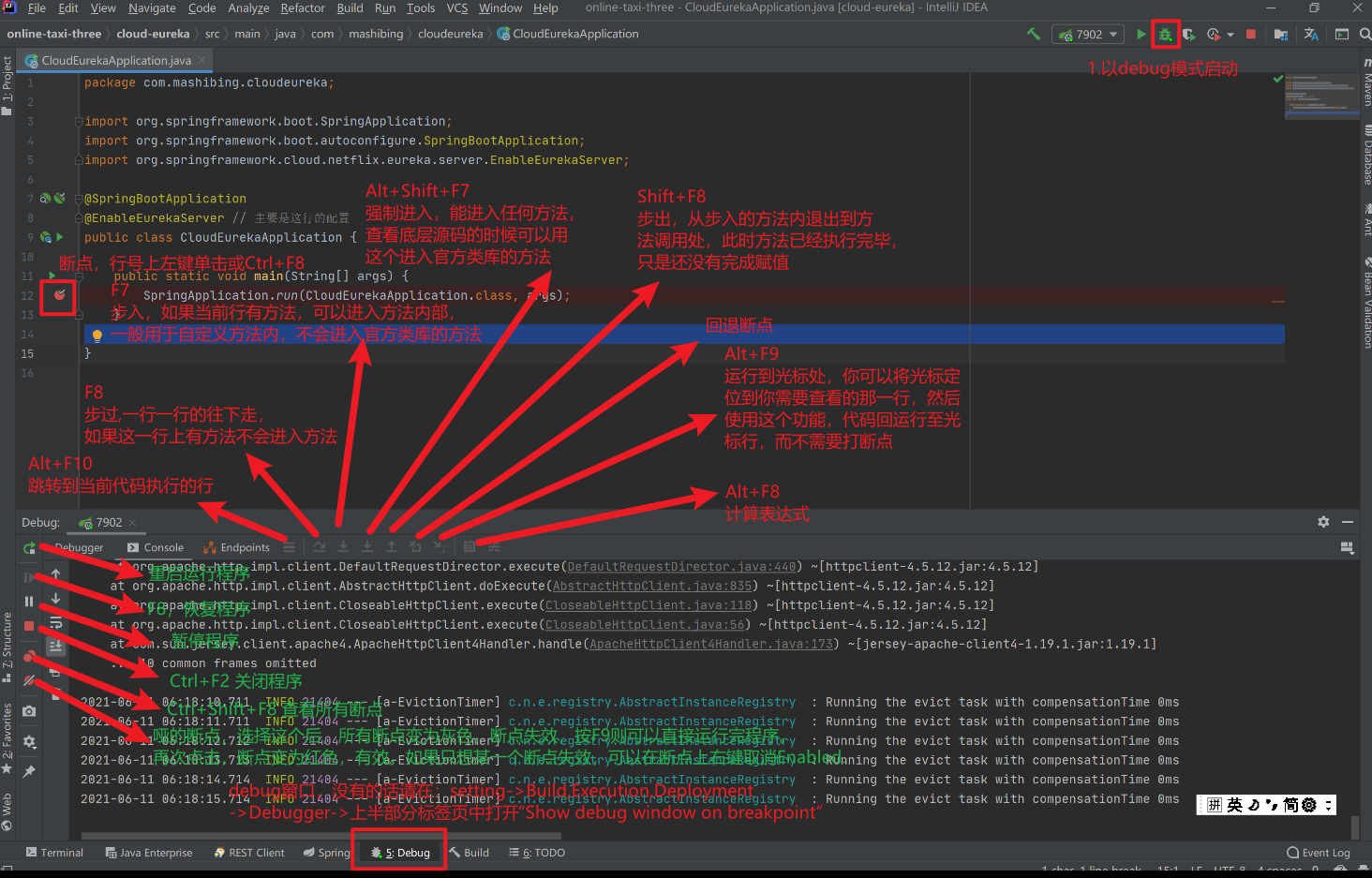
Task: Click Run to Cursor in the debug toolbar
Action: 440,547
